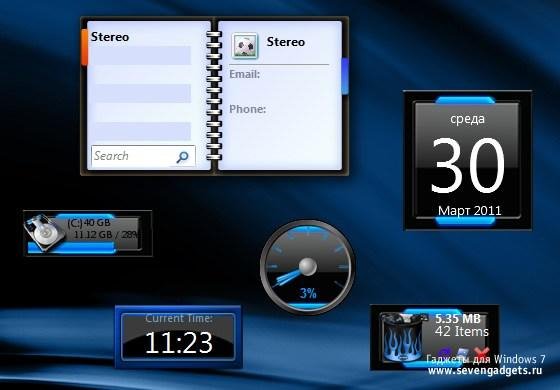Click the 11.12 GB / 28% usage text
The width and height of the screenshot is (560, 390).
pos(106,235)
